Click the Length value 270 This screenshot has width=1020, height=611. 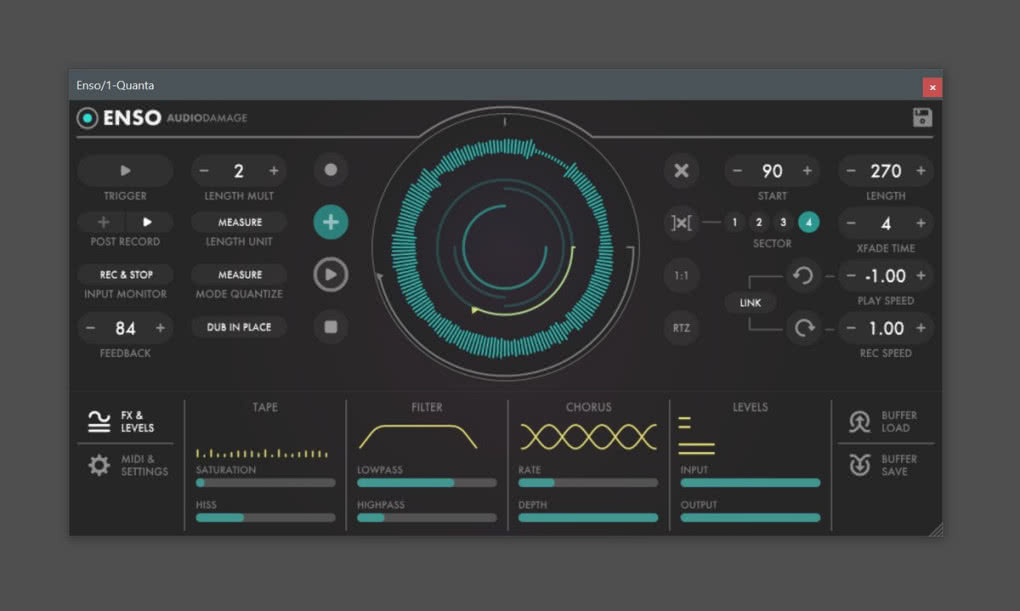click(886, 170)
